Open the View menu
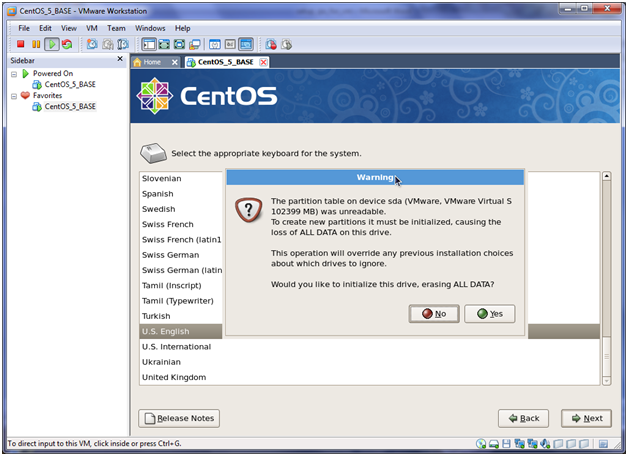Viewport: 628px width, 456px height. pyautogui.click(x=68, y=28)
